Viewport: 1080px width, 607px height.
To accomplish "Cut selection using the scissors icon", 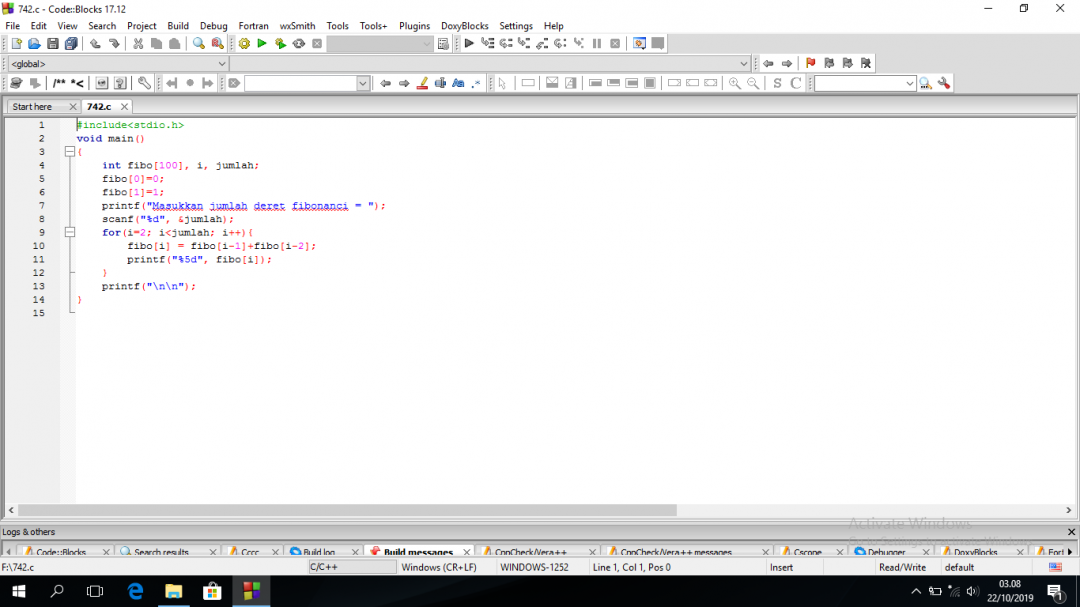I will [x=138, y=43].
